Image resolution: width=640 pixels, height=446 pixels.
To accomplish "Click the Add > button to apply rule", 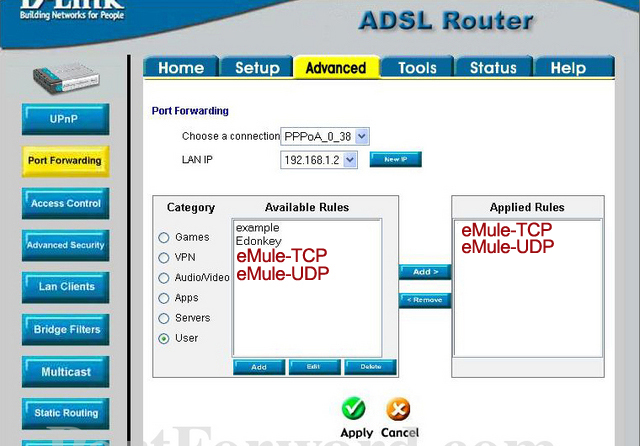I will point(425,272).
